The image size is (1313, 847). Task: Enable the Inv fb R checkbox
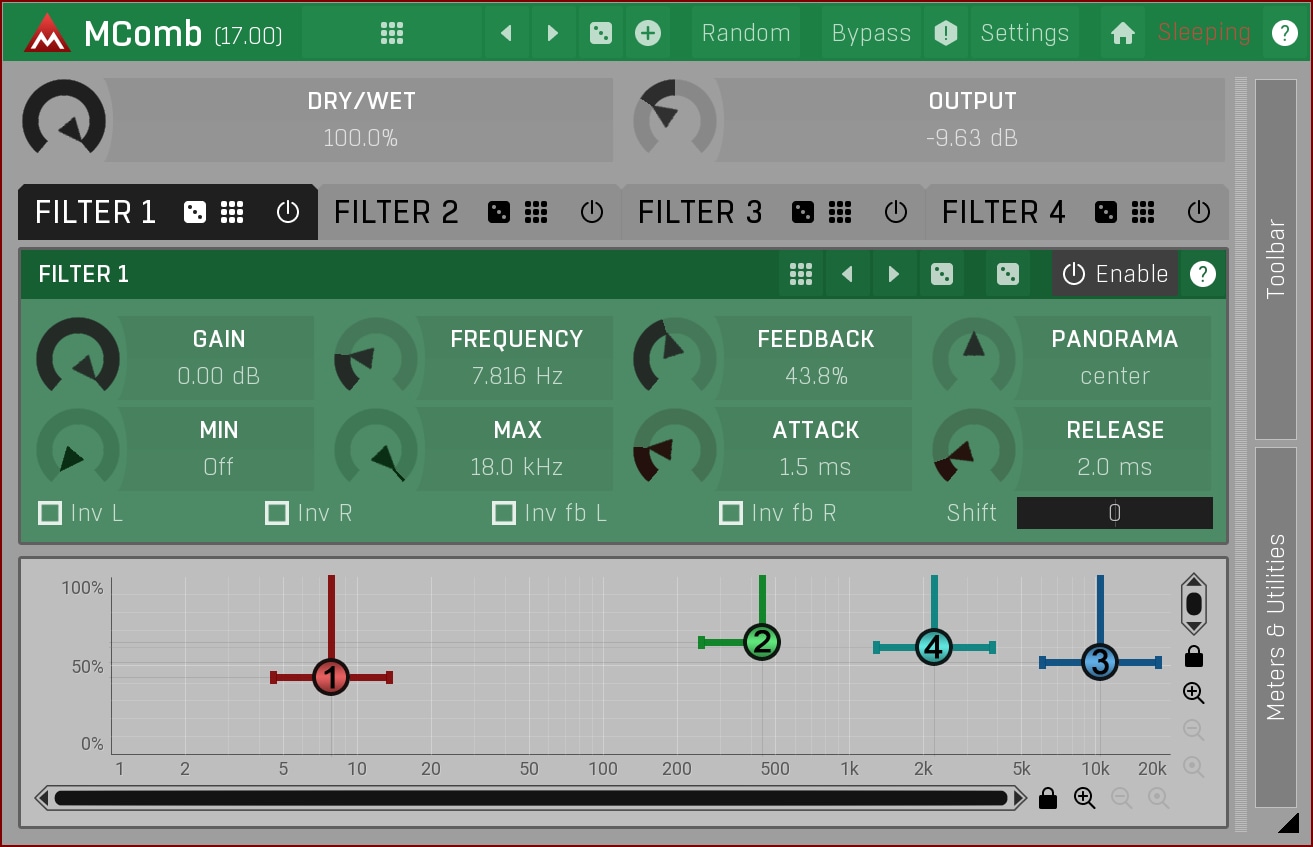(731, 513)
